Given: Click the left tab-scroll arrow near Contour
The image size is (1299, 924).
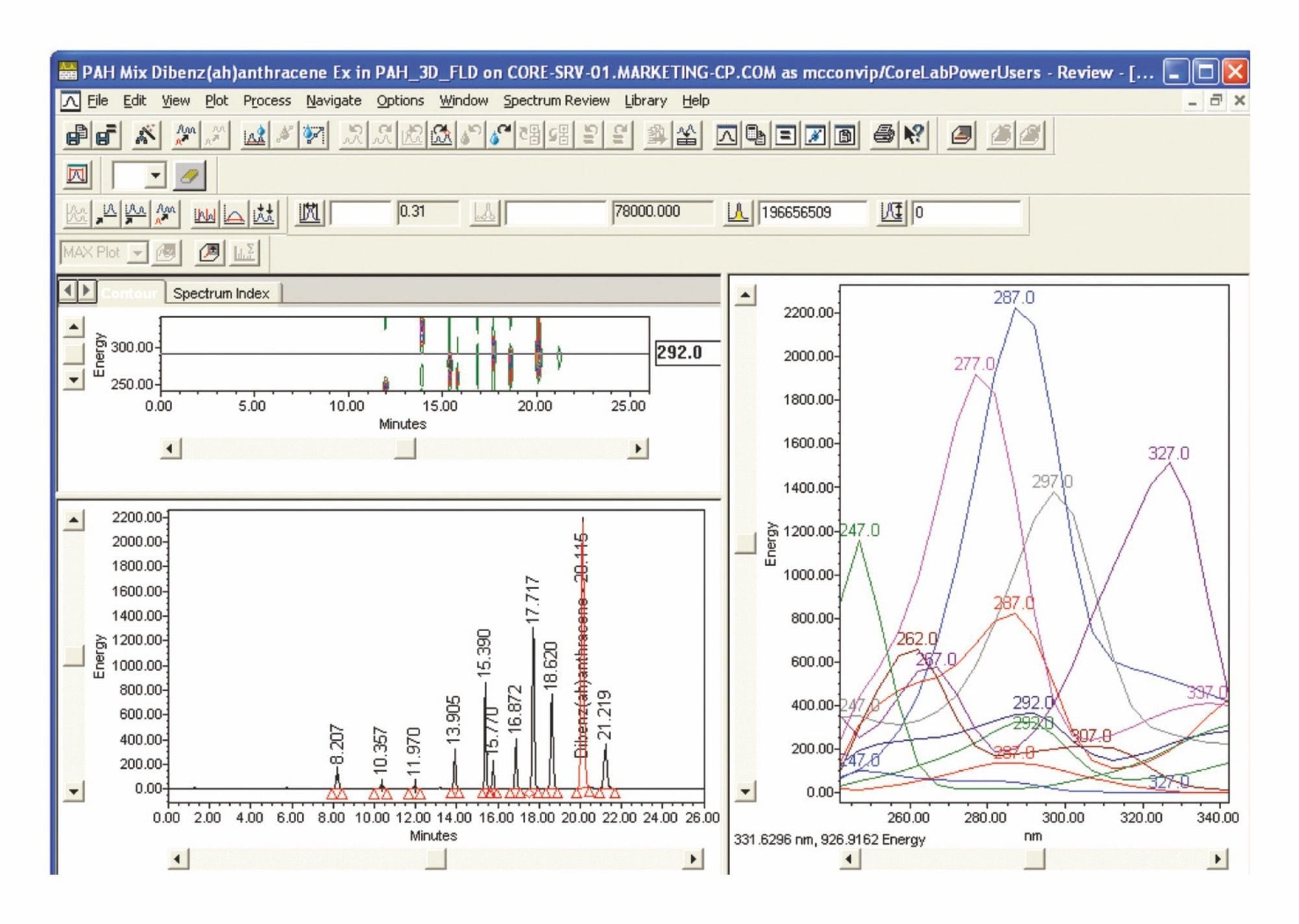Looking at the screenshot, I should [68, 291].
